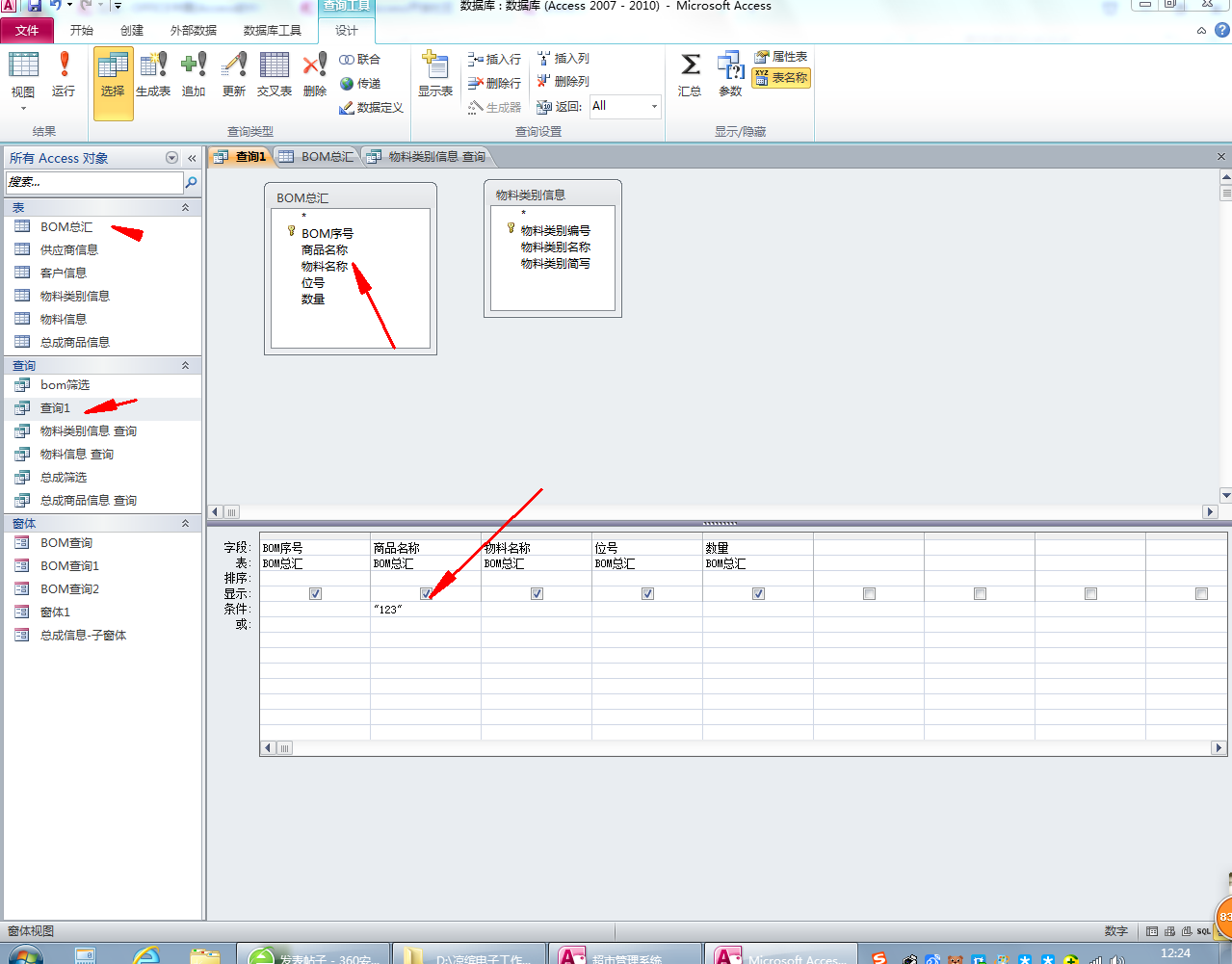This screenshot has height=964, width=1232.
Task: Collapse the 表 group in navigation pane
Action: (185, 207)
